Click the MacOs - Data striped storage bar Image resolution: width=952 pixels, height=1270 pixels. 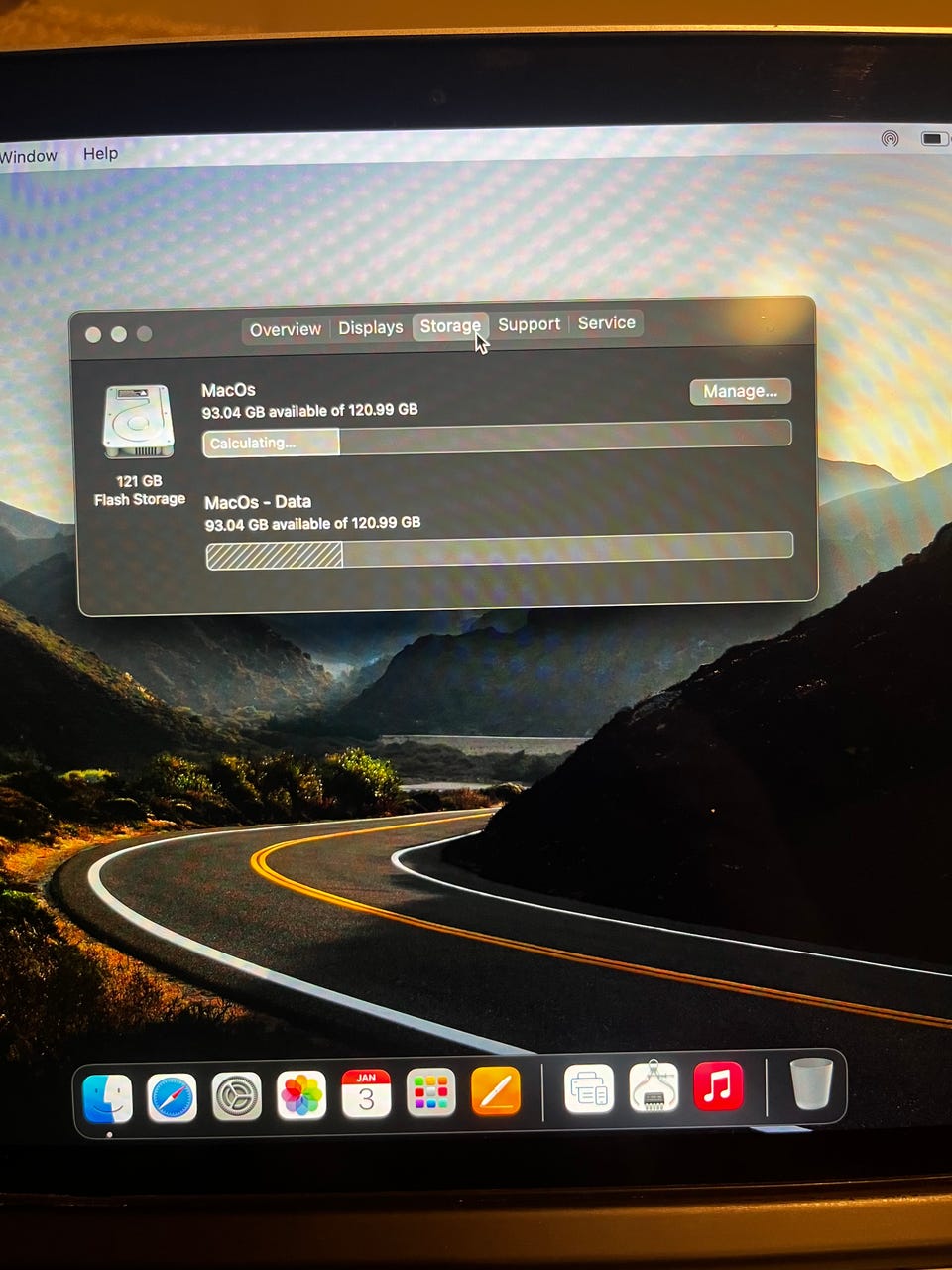tap(499, 551)
